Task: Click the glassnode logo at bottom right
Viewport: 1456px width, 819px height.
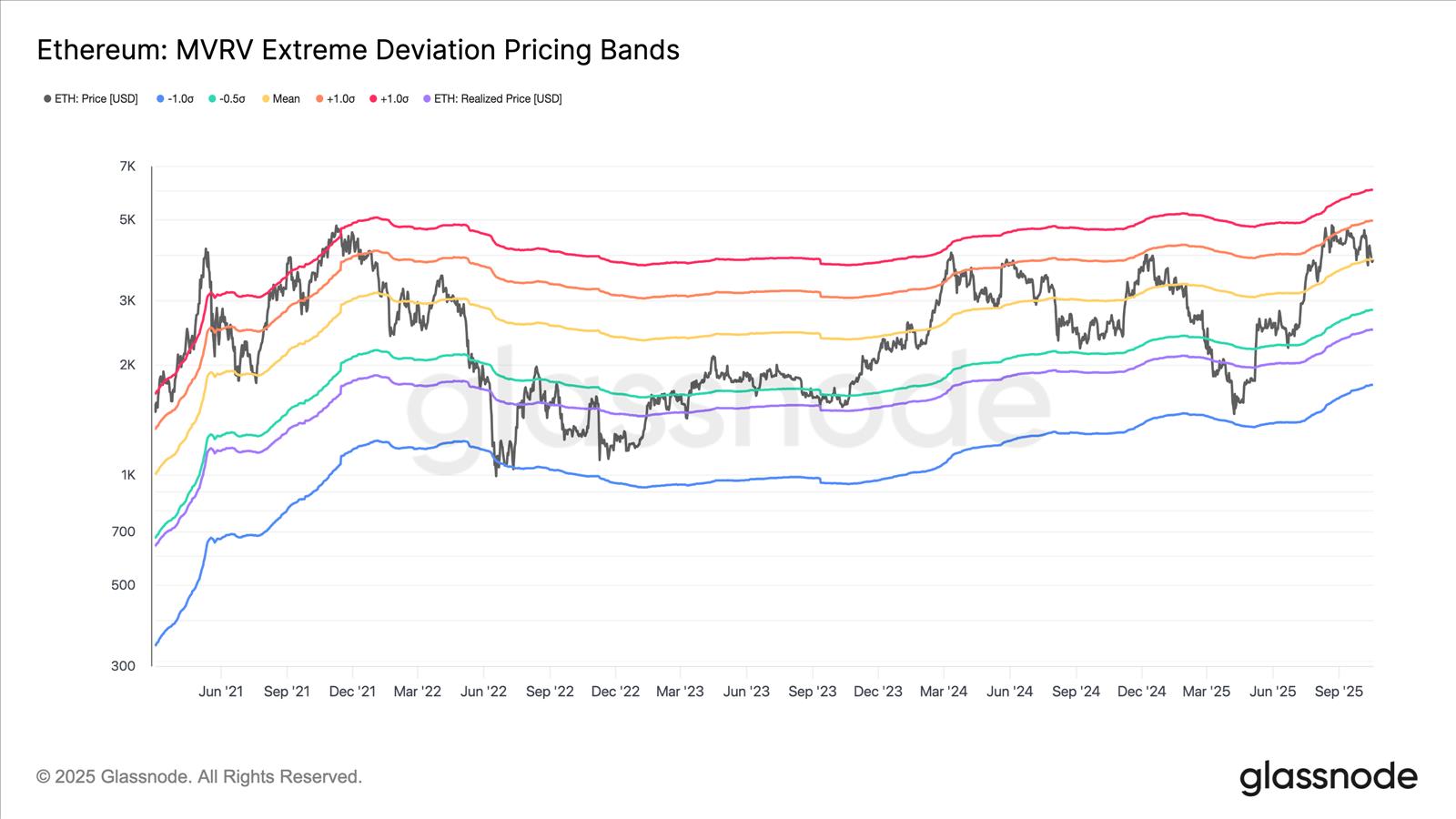Action: point(1328,777)
